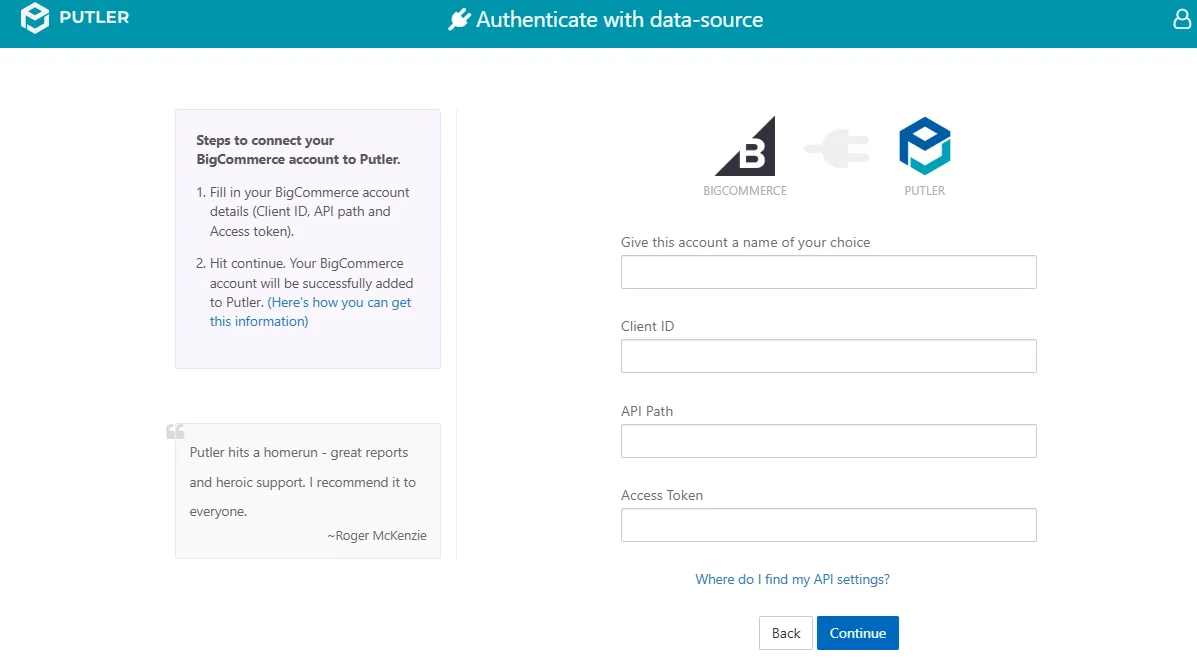Viewport: 1197px width, 661px height.
Task: Focus the account name input field
Action: click(x=828, y=272)
